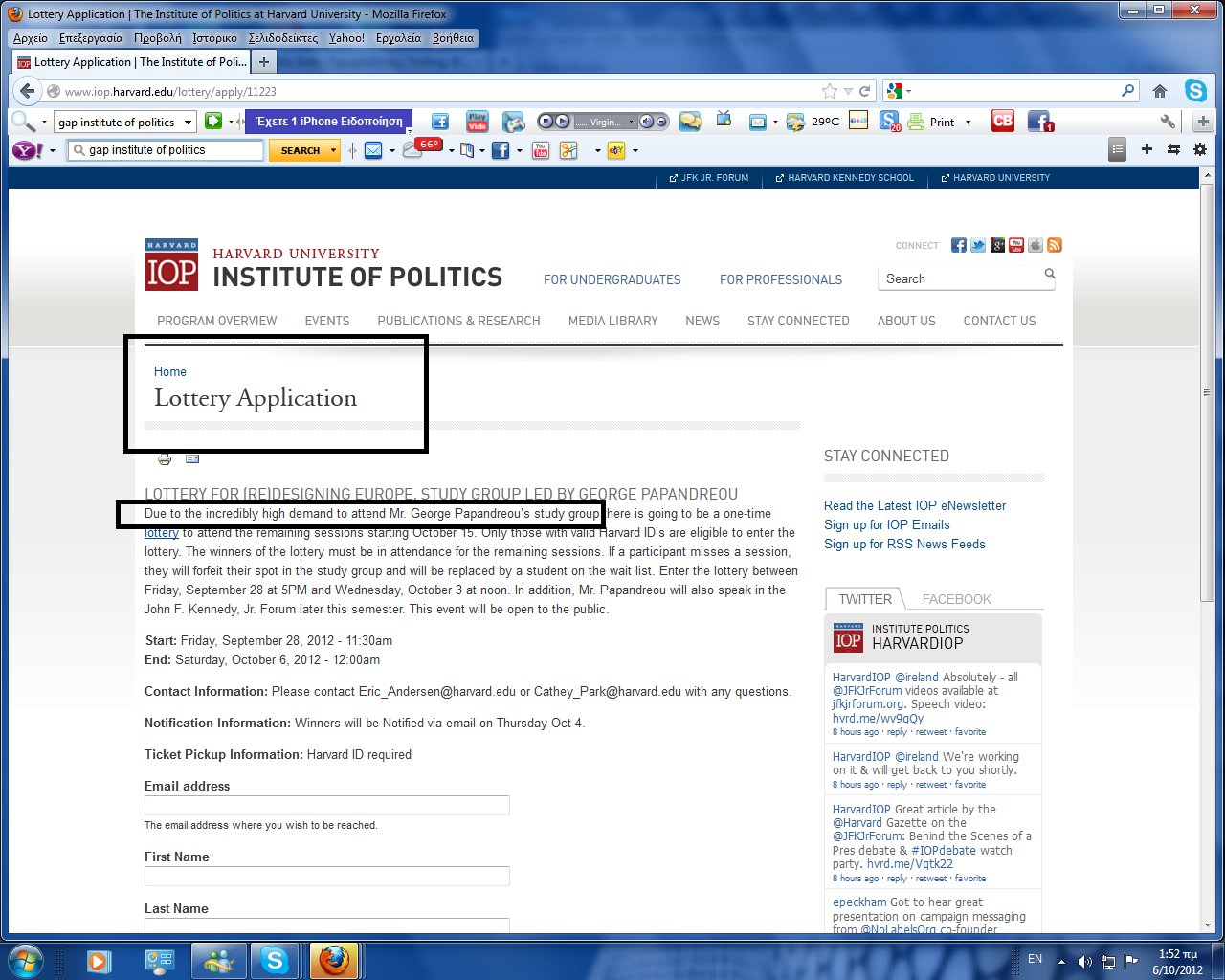Expand the Virgin radio station dropdown
The image size is (1225, 980).
tap(629, 122)
